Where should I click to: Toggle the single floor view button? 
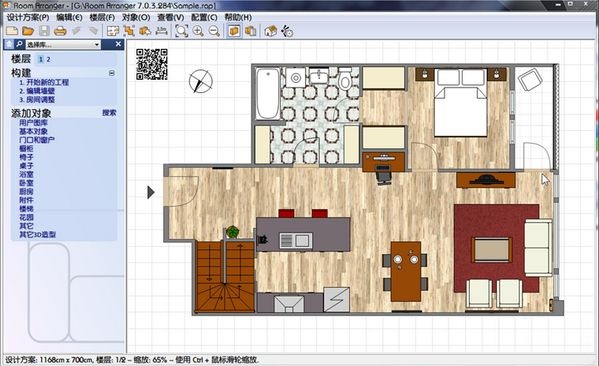click(234, 31)
